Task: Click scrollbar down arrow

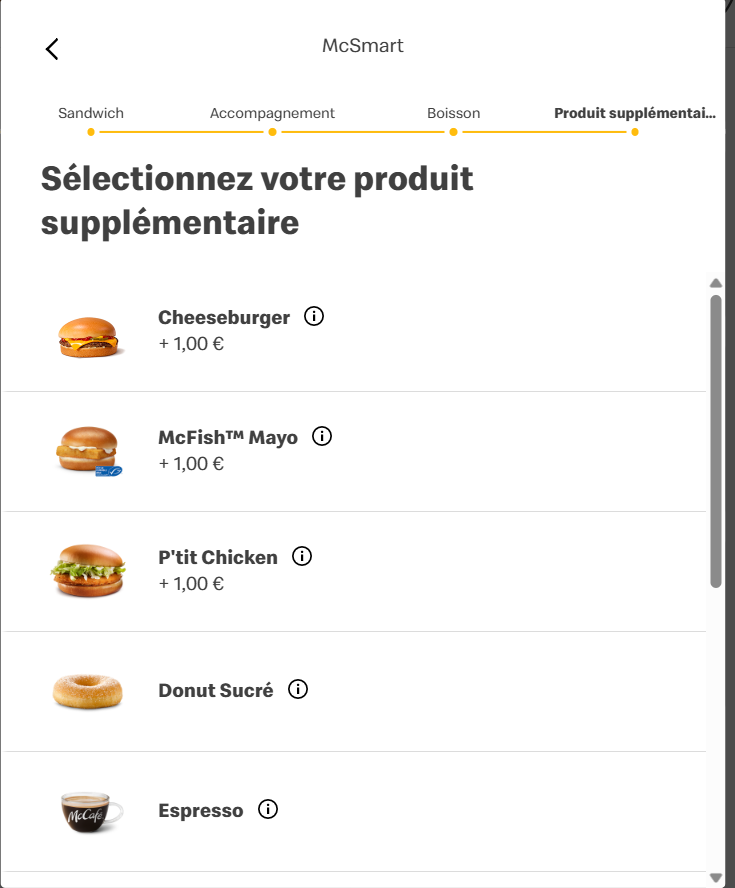Action: 716,878
